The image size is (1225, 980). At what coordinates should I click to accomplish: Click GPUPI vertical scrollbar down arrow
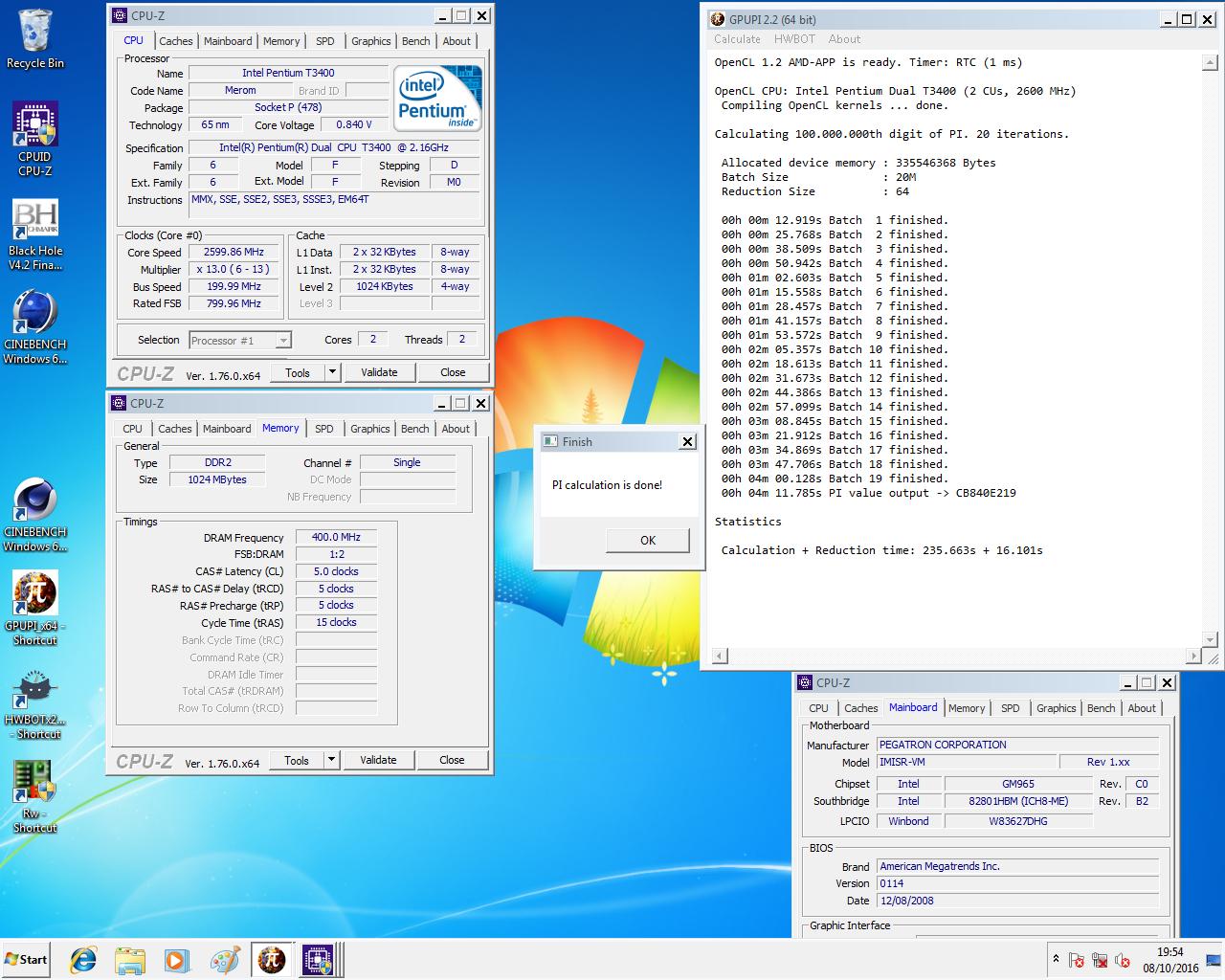tap(1210, 639)
